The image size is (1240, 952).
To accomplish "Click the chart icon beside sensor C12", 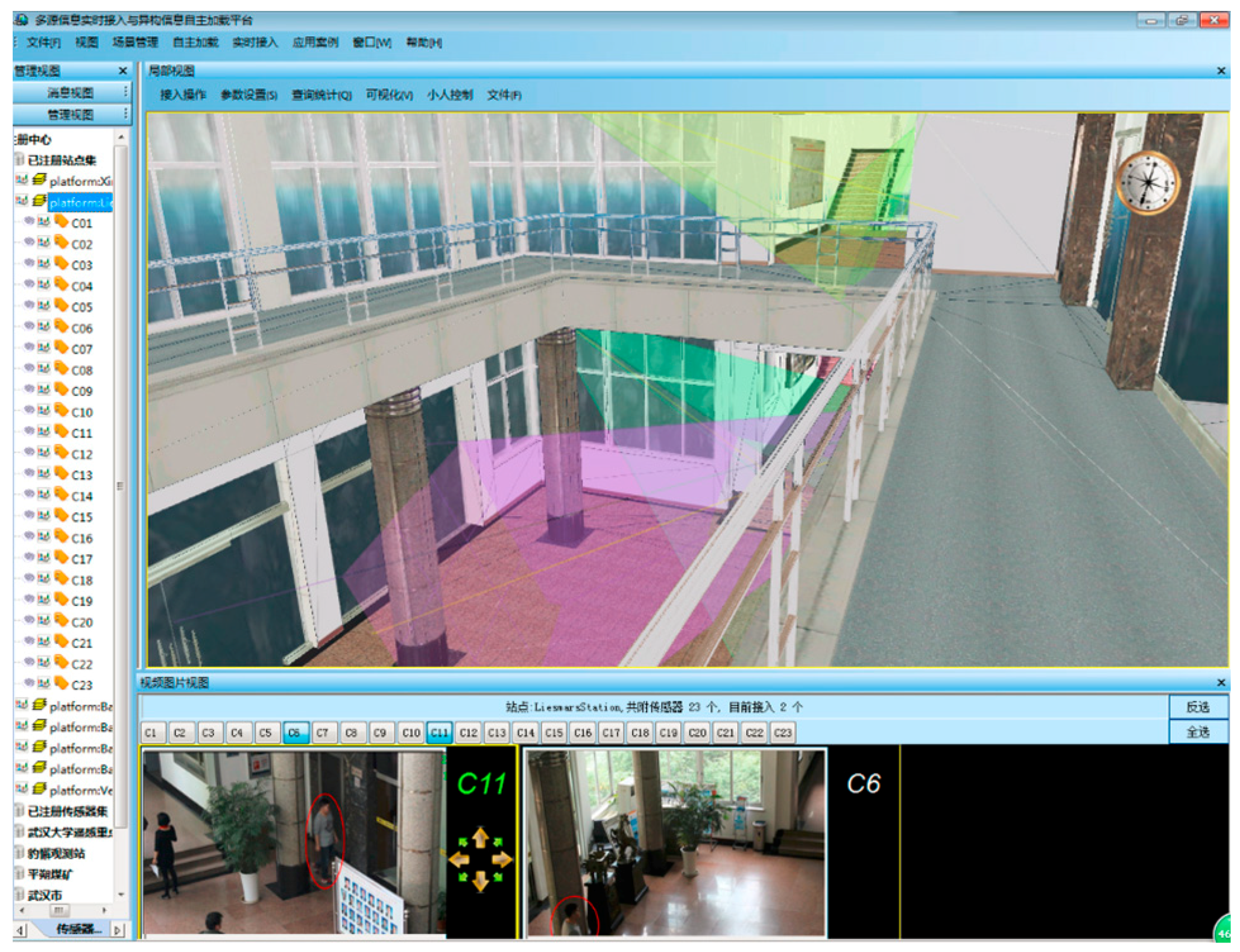I will tap(43, 453).
